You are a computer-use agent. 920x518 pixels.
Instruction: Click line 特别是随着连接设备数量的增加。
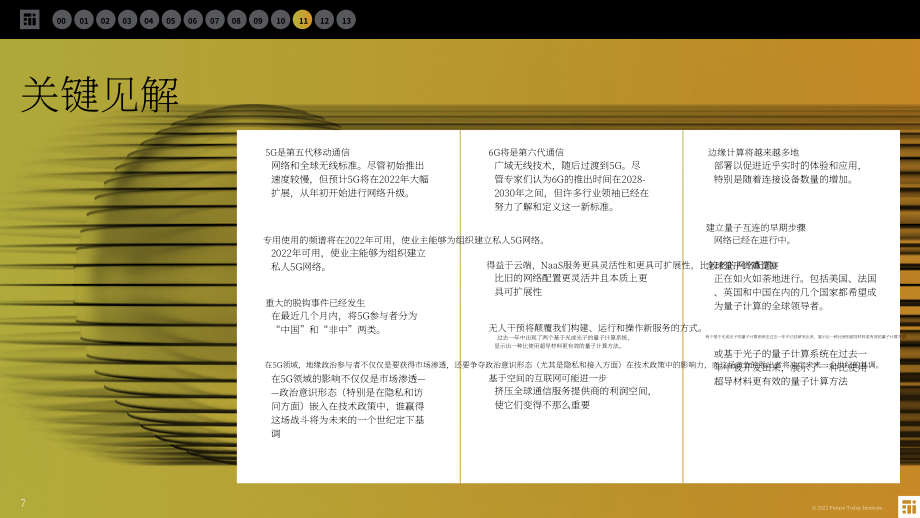coord(783,179)
